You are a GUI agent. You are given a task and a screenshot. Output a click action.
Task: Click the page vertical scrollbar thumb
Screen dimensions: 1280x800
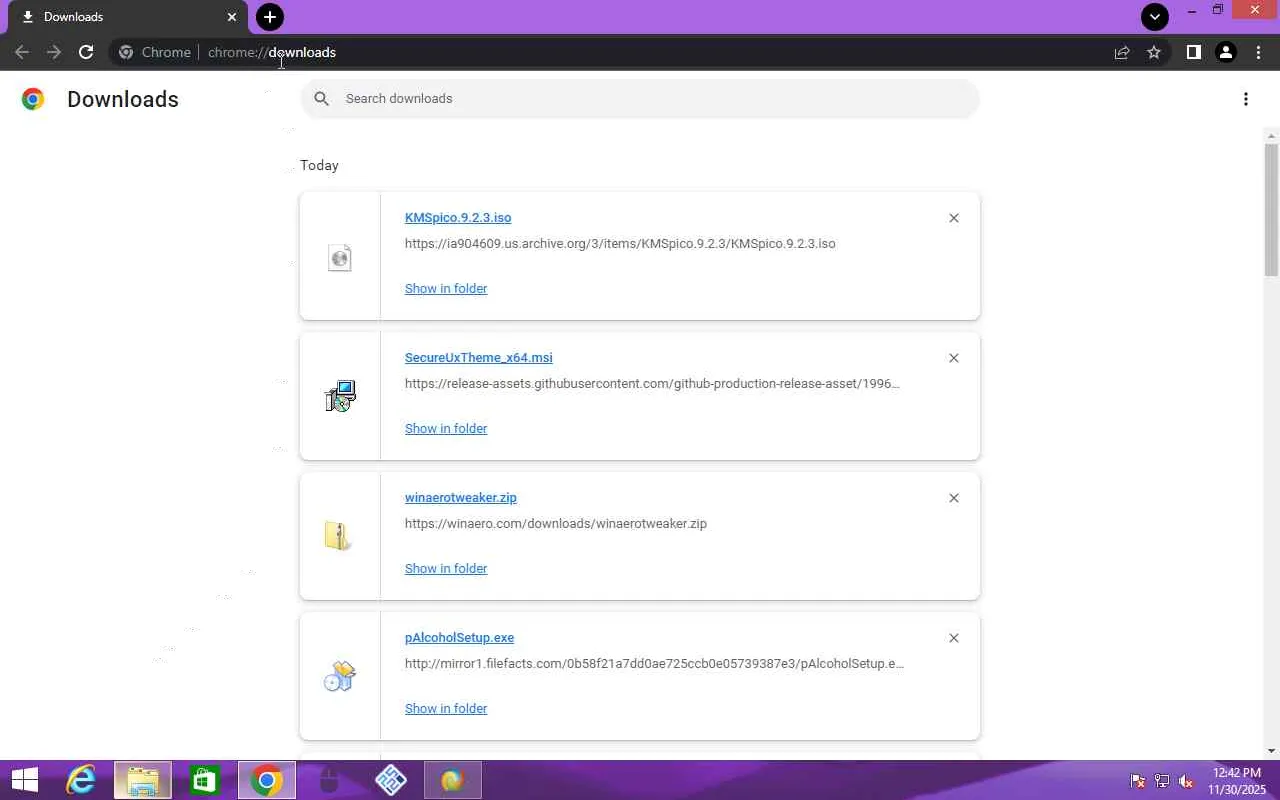1271,209
